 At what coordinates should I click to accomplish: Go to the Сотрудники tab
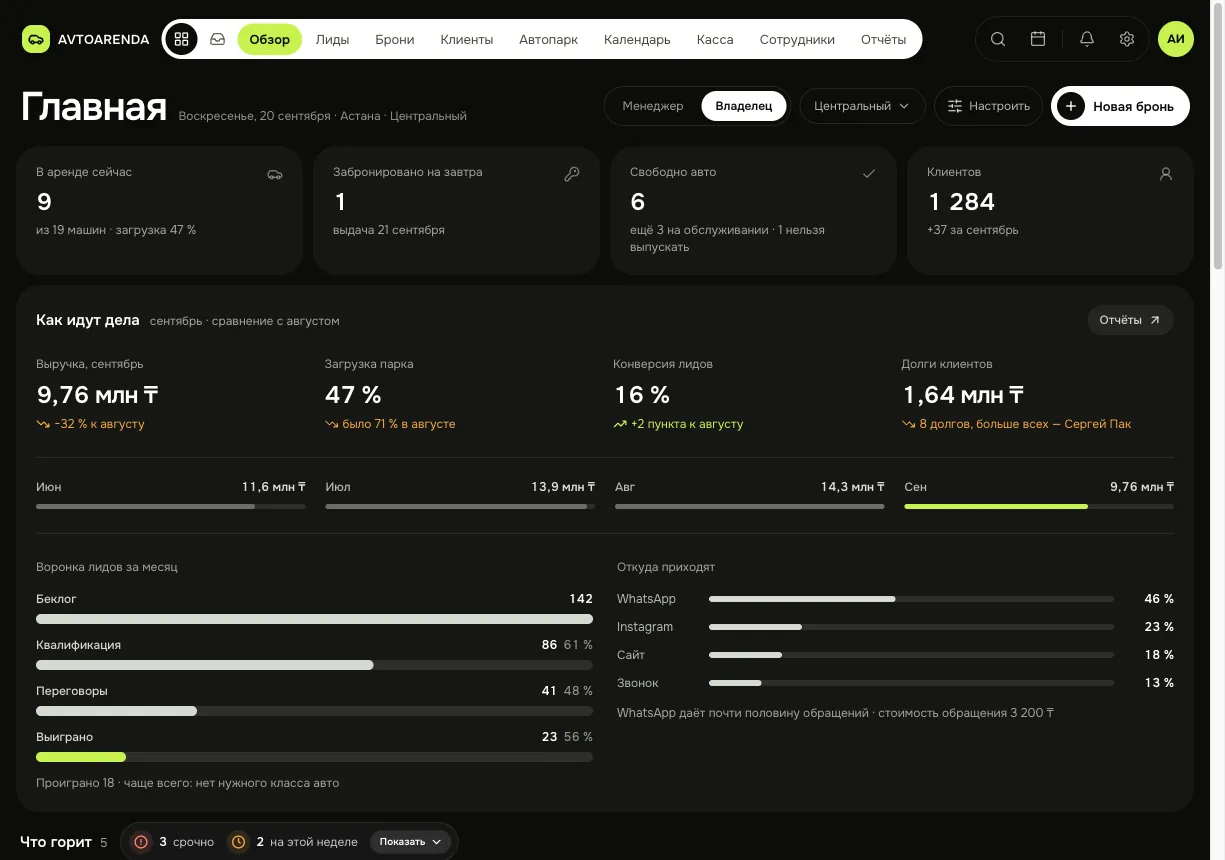tap(797, 40)
